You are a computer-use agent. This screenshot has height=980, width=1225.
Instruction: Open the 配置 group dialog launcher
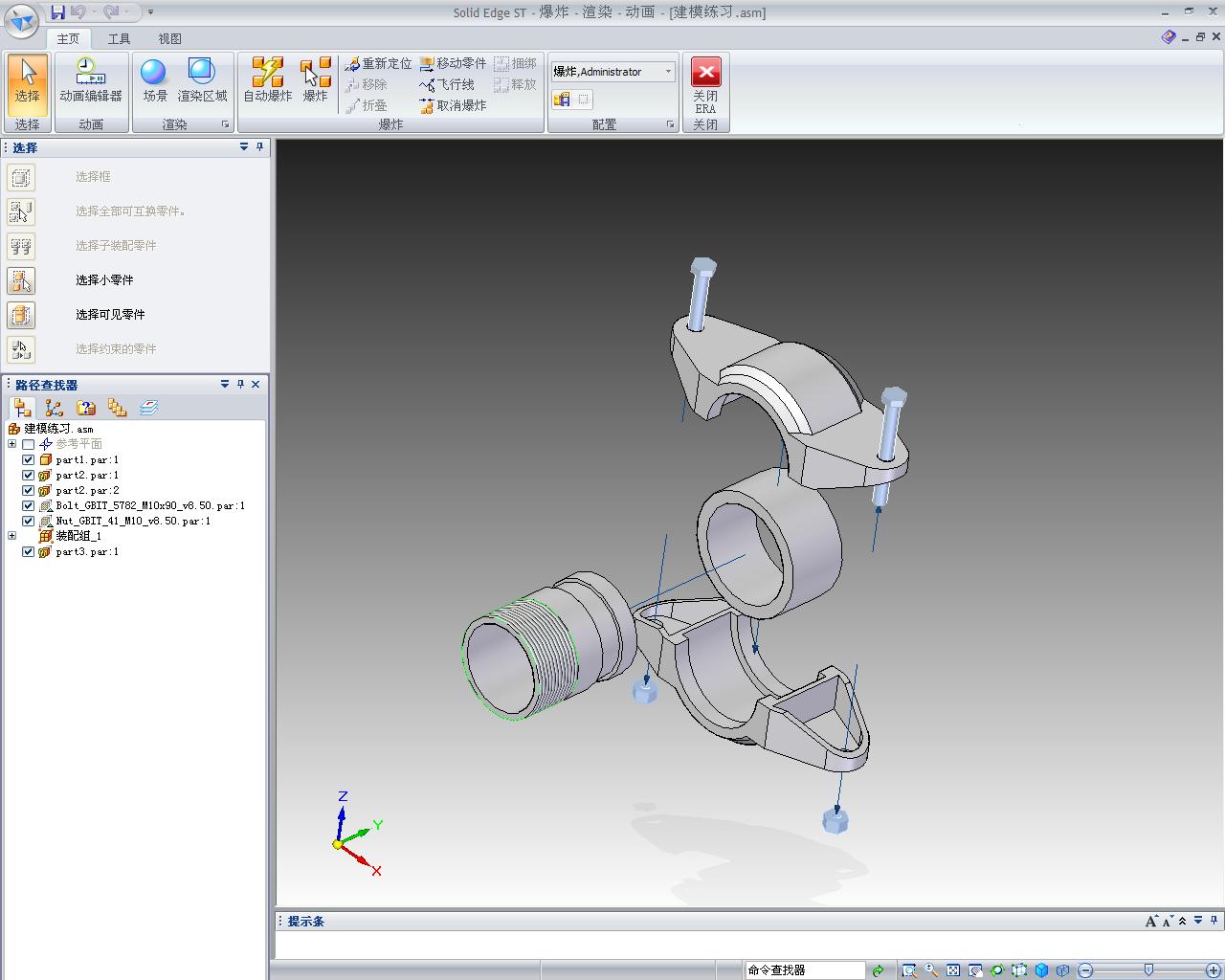(670, 124)
